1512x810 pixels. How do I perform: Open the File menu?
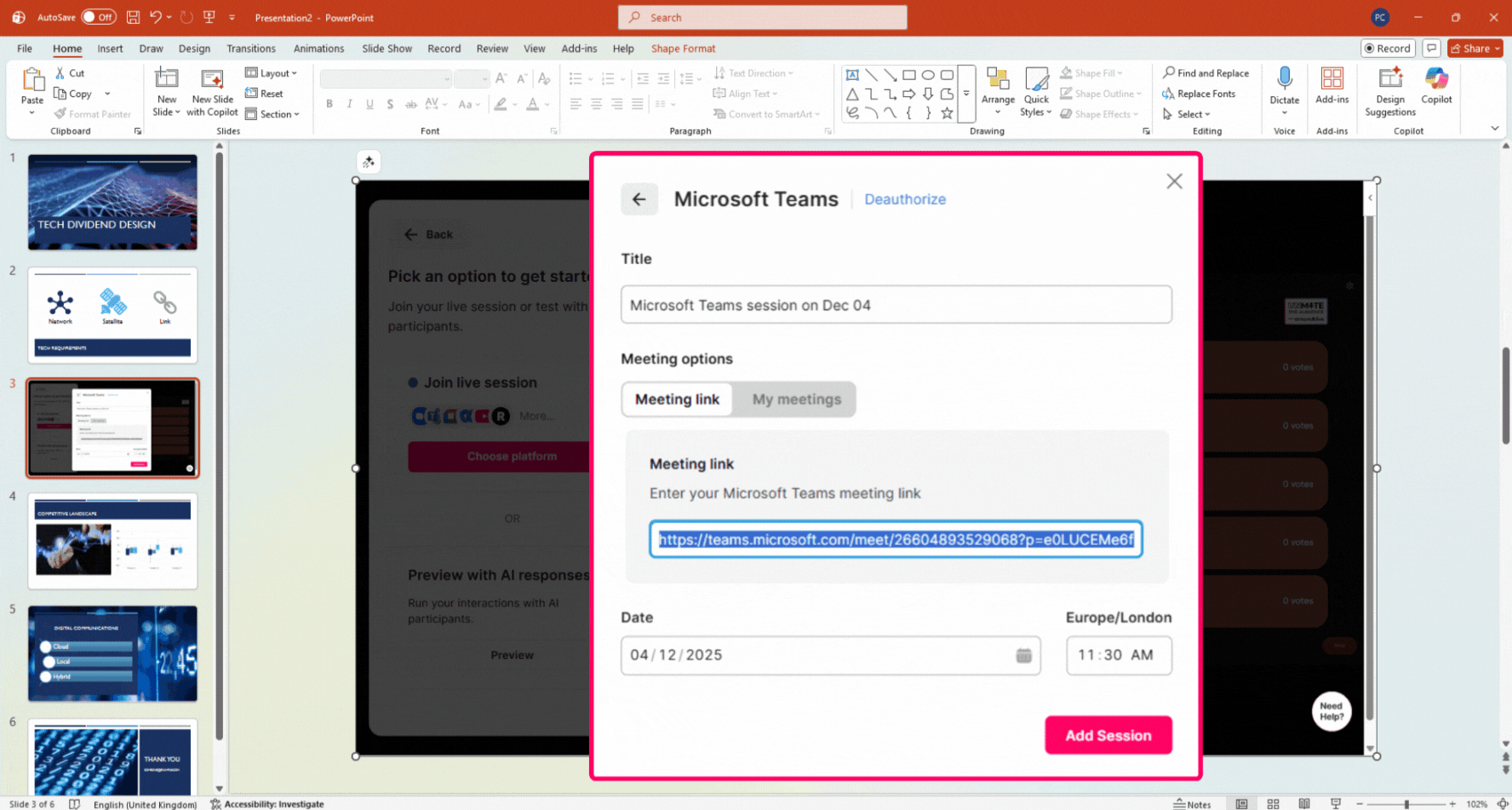tap(25, 49)
